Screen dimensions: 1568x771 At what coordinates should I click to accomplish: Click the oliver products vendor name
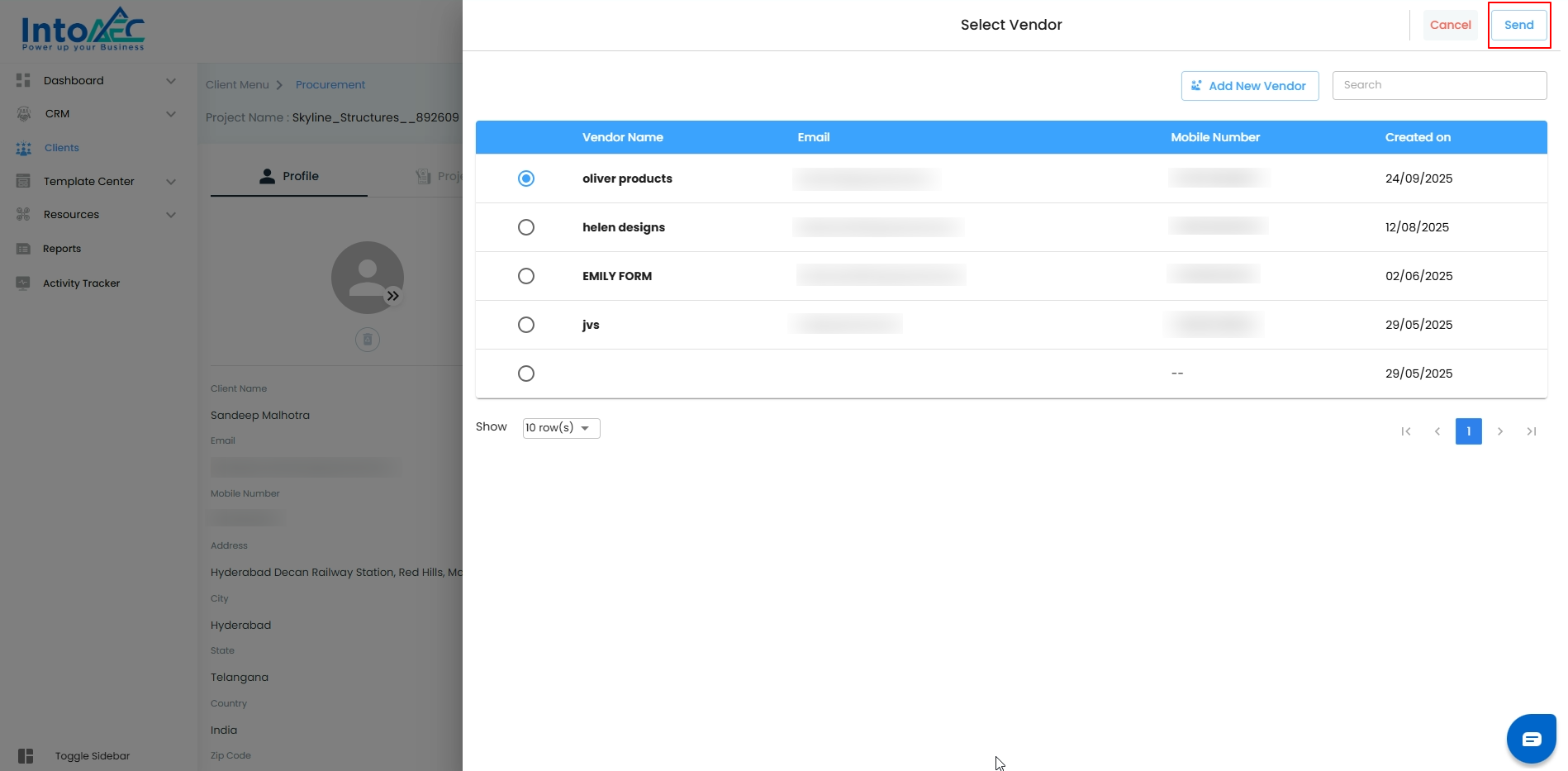pyautogui.click(x=627, y=178)
